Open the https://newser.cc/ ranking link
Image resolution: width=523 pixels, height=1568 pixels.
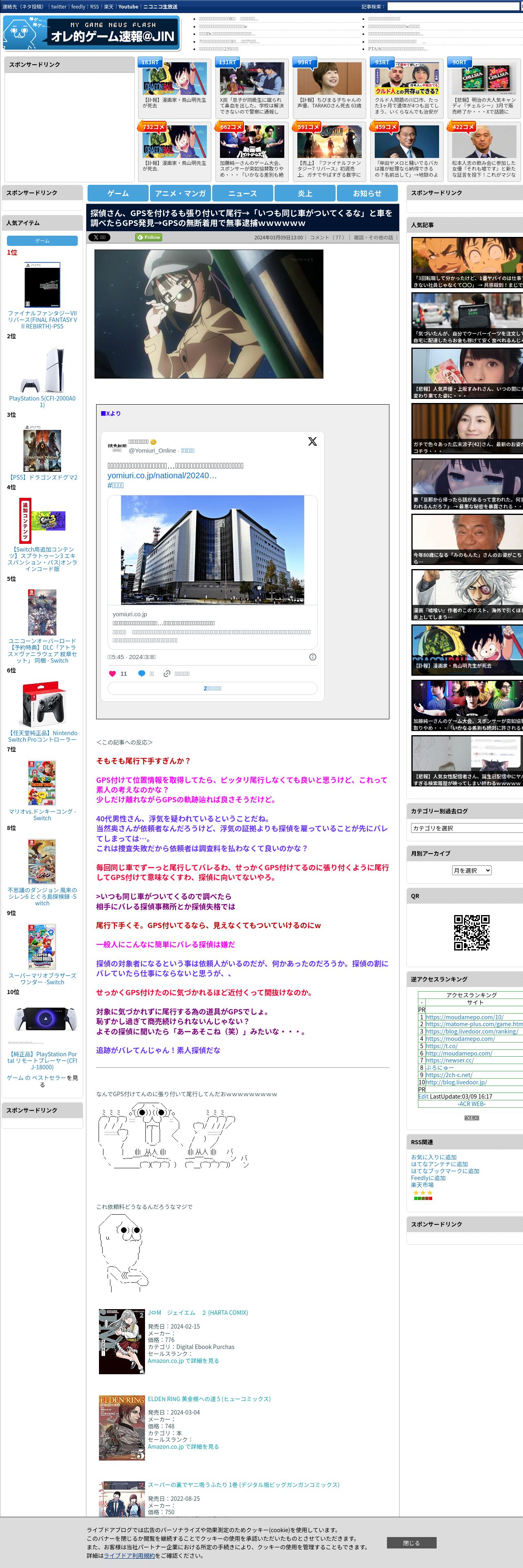449,1060
